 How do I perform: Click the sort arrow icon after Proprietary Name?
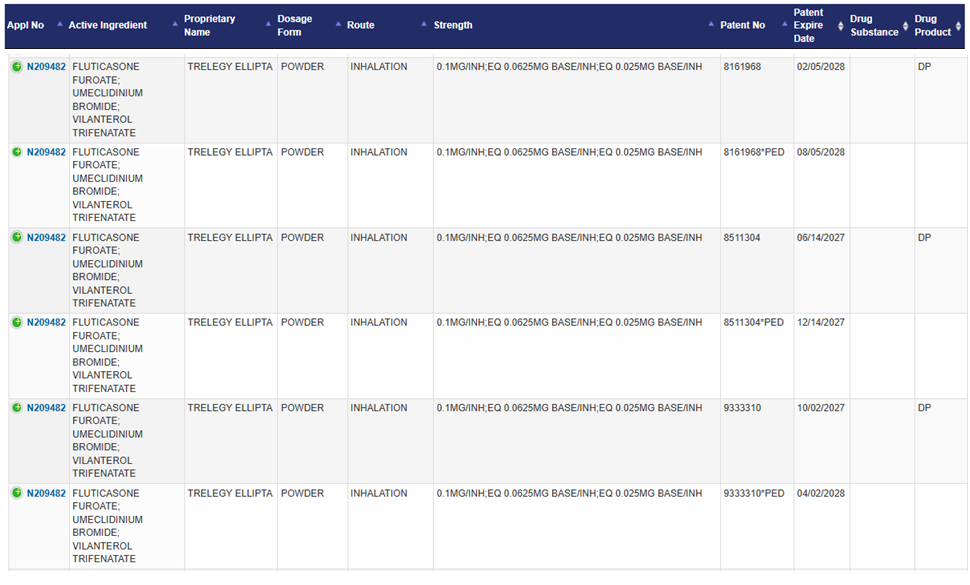click(268, 24)
